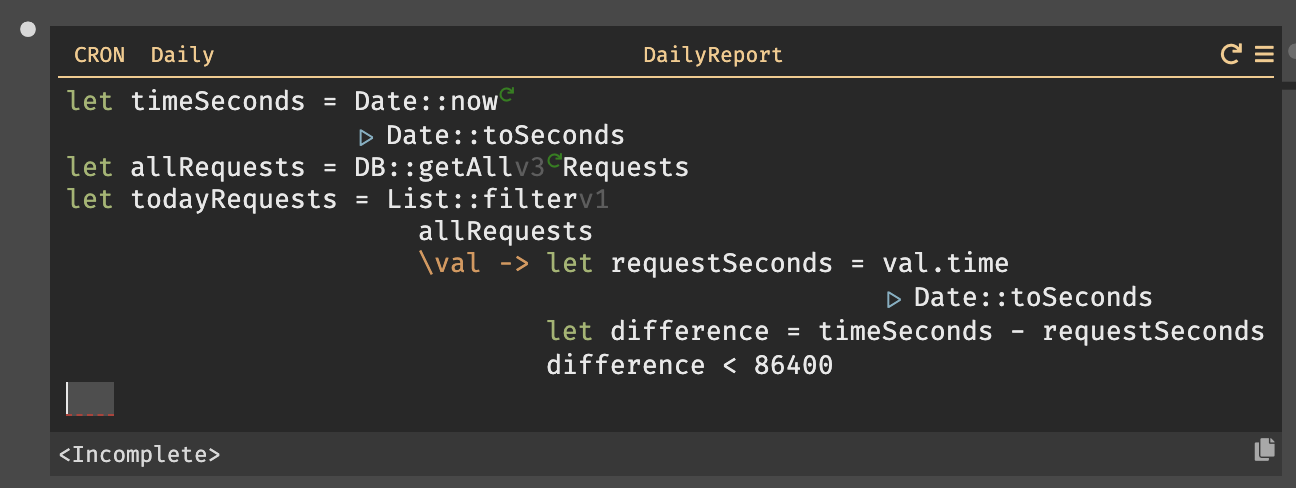The height and width of the screenshot is (488, 1296).
Task: Click the refresh icon in handler header
Action: (1231, 54)
